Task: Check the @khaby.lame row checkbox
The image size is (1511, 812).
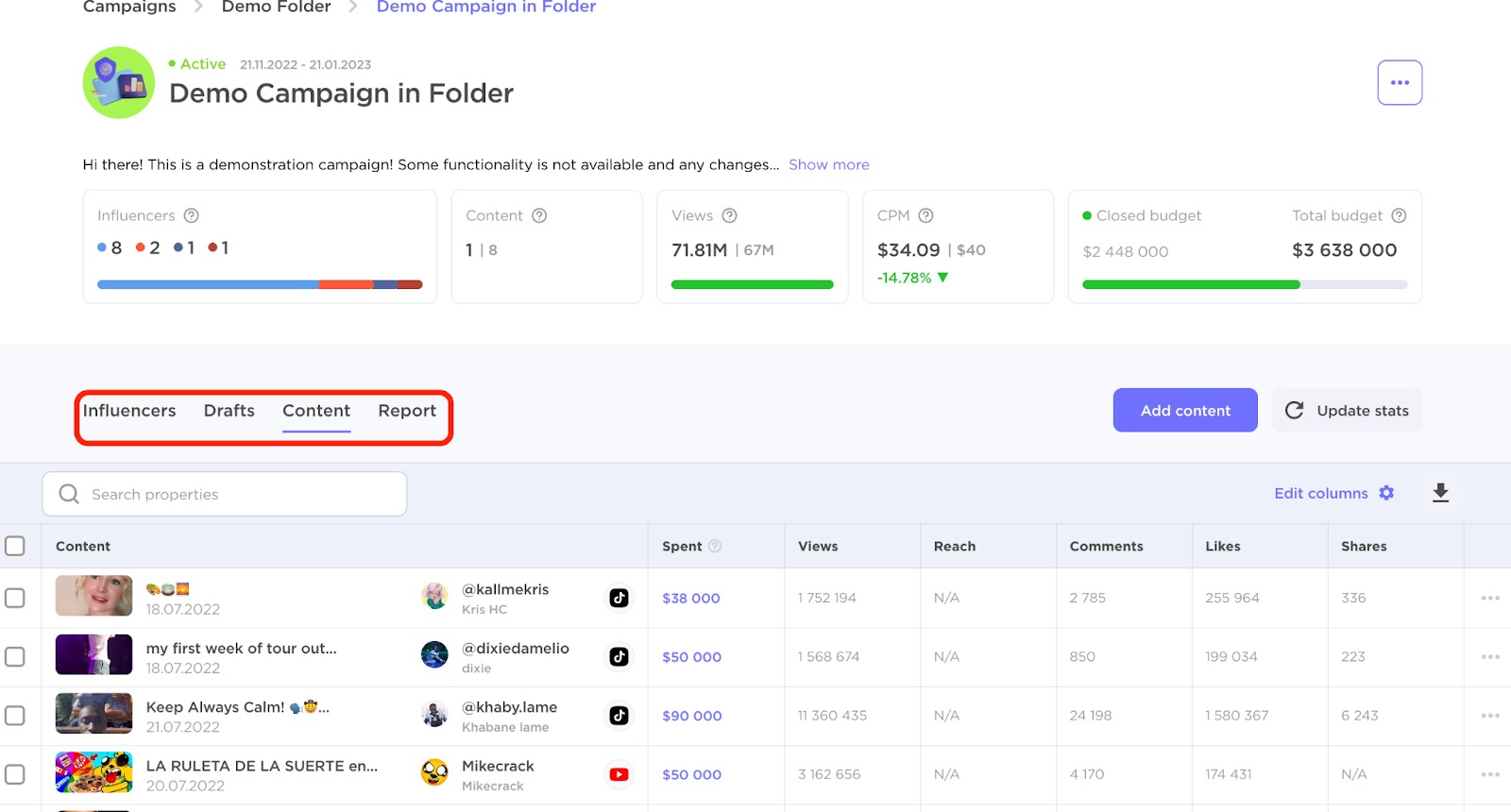Action: click(x=15, y=716)
